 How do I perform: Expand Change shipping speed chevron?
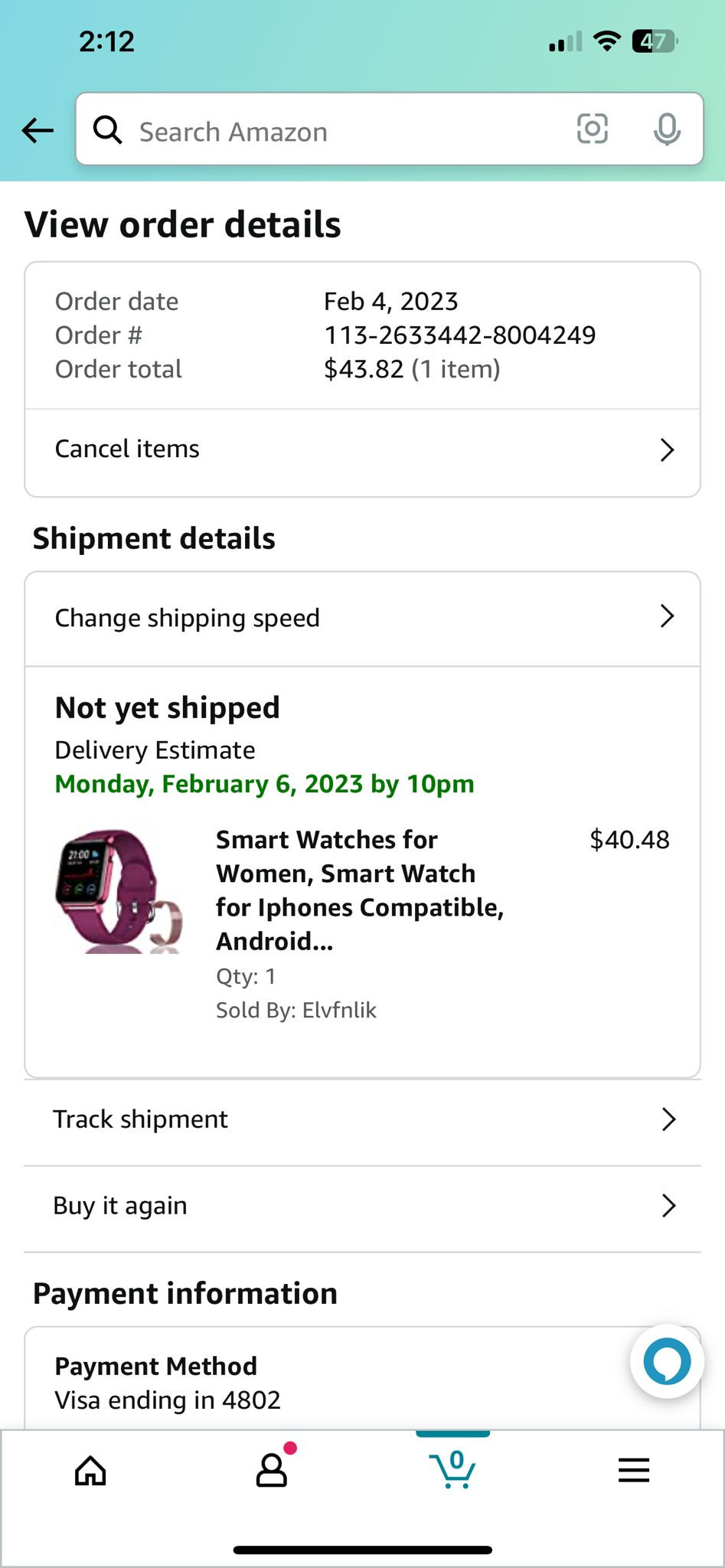pyautogui.click(x=667, y=616)
